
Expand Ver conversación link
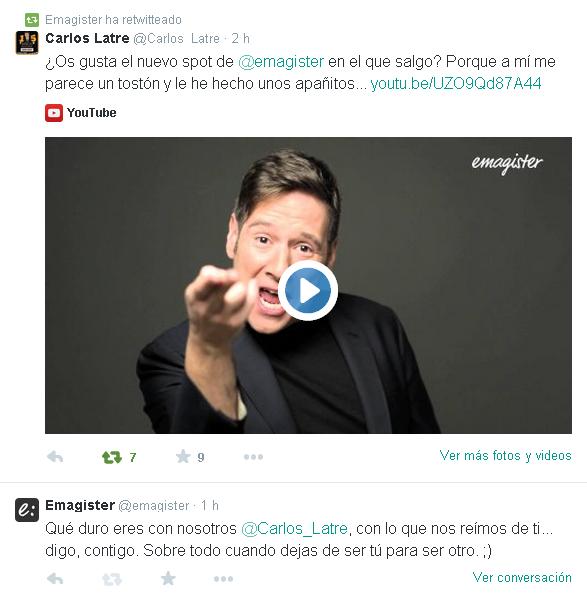point(522,577)
